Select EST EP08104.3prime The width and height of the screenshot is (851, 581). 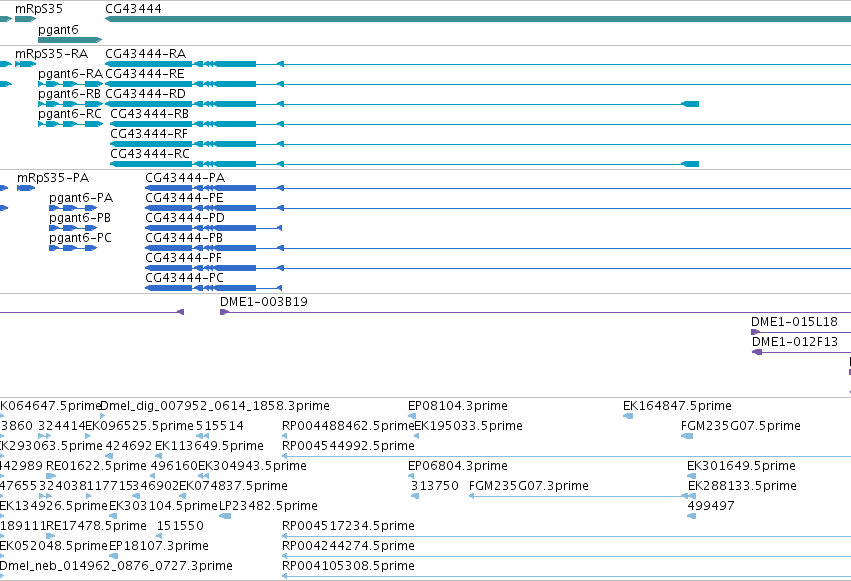[x=458, y=406]
